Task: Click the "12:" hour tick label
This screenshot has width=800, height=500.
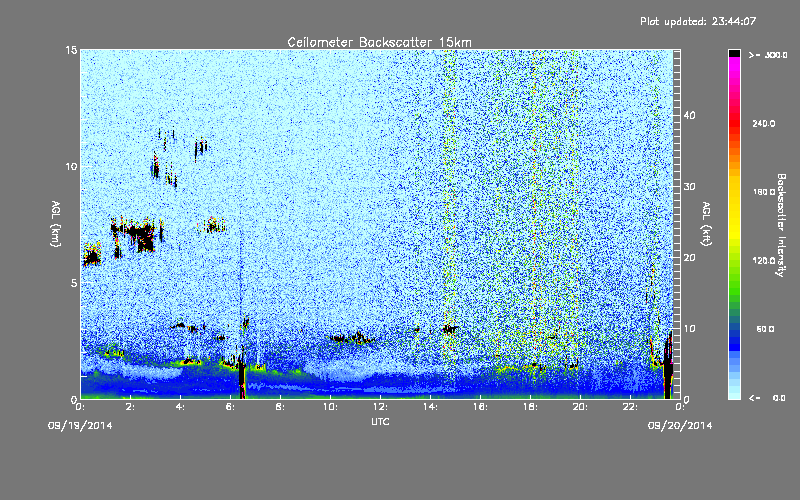Action: click(380, 407)
